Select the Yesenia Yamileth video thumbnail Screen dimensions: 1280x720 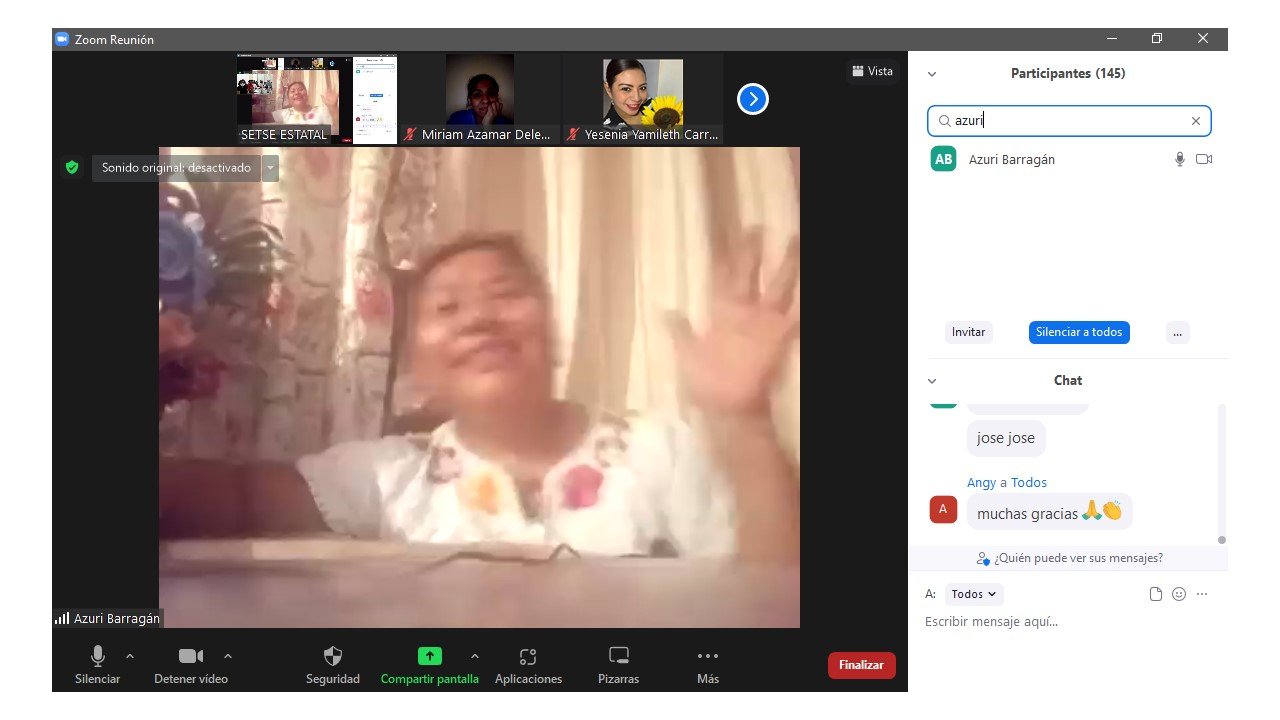643,99
